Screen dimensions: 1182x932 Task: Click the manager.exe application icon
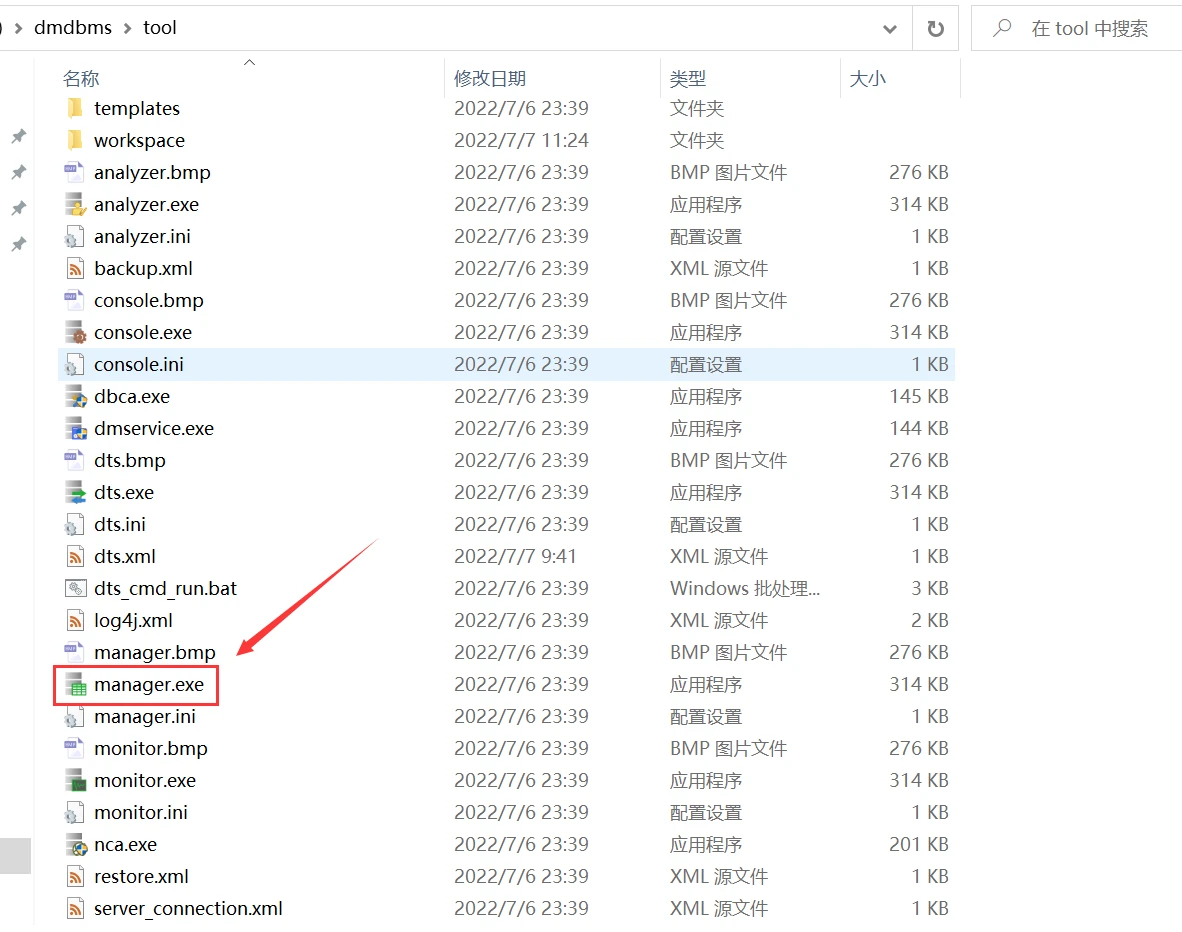pyautogui.click(x=76, y=685)
